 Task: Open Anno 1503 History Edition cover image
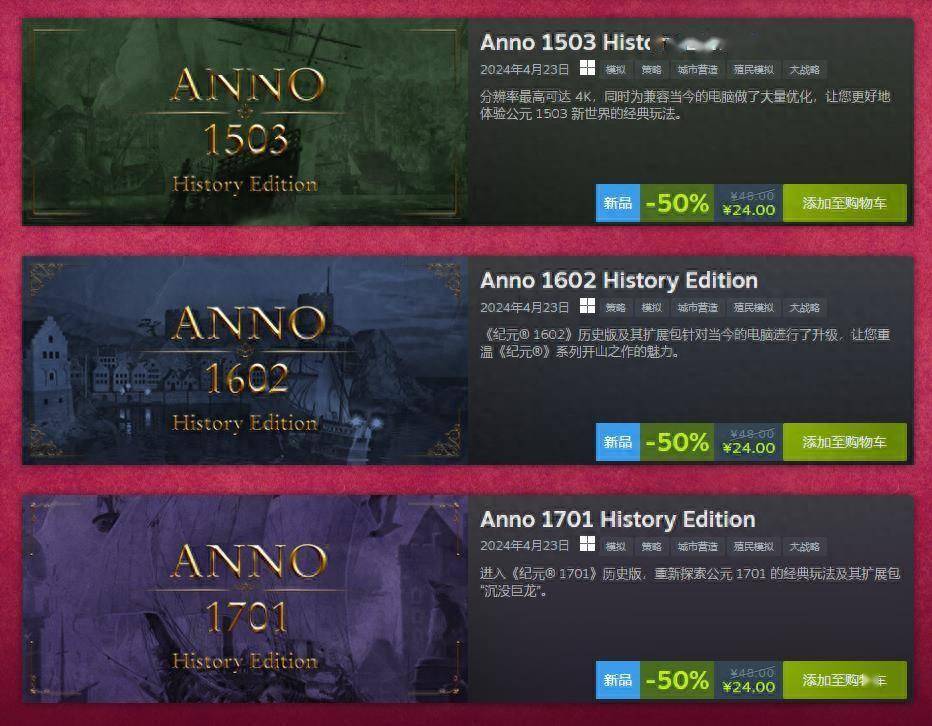click(x=245, y=122)
